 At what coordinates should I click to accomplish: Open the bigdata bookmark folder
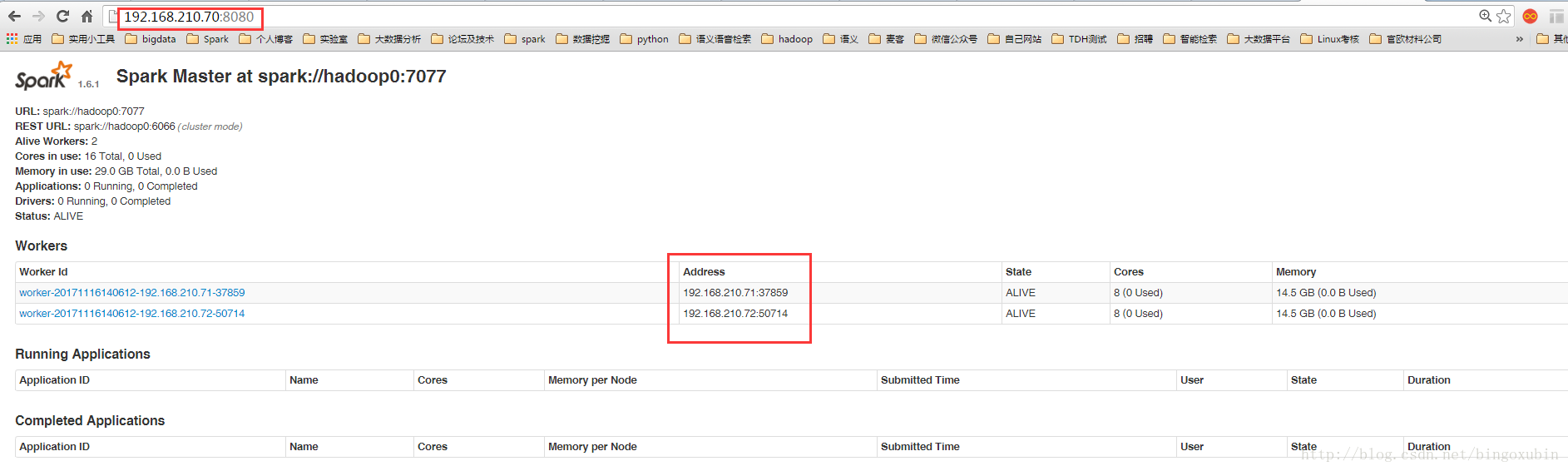(151, 39)
